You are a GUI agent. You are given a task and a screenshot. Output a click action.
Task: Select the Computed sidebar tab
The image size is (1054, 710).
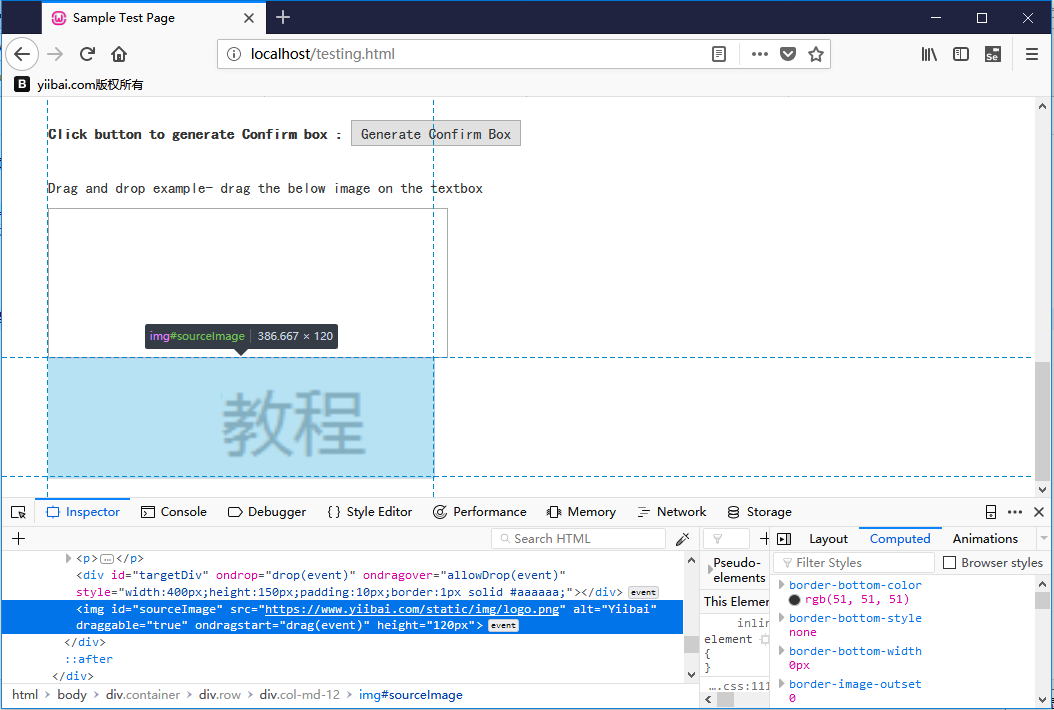point(900,539)
